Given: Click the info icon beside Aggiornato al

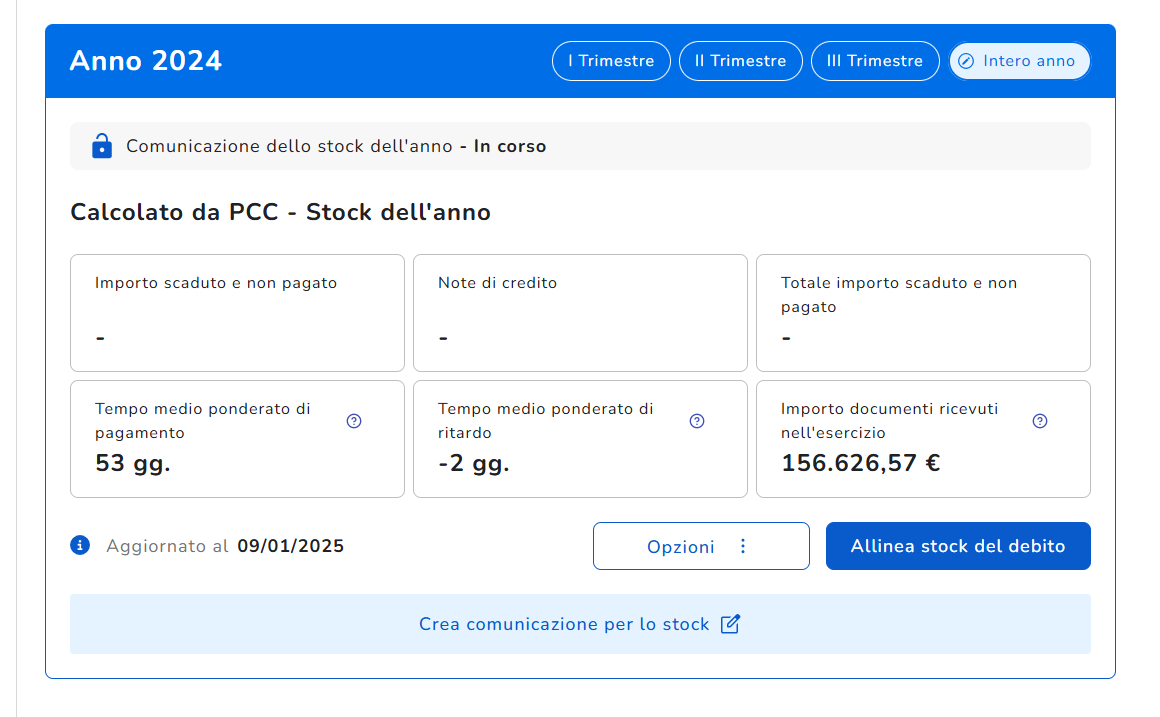Looking at the screenshot, I should pyautogui.click(x=80, y=545).
